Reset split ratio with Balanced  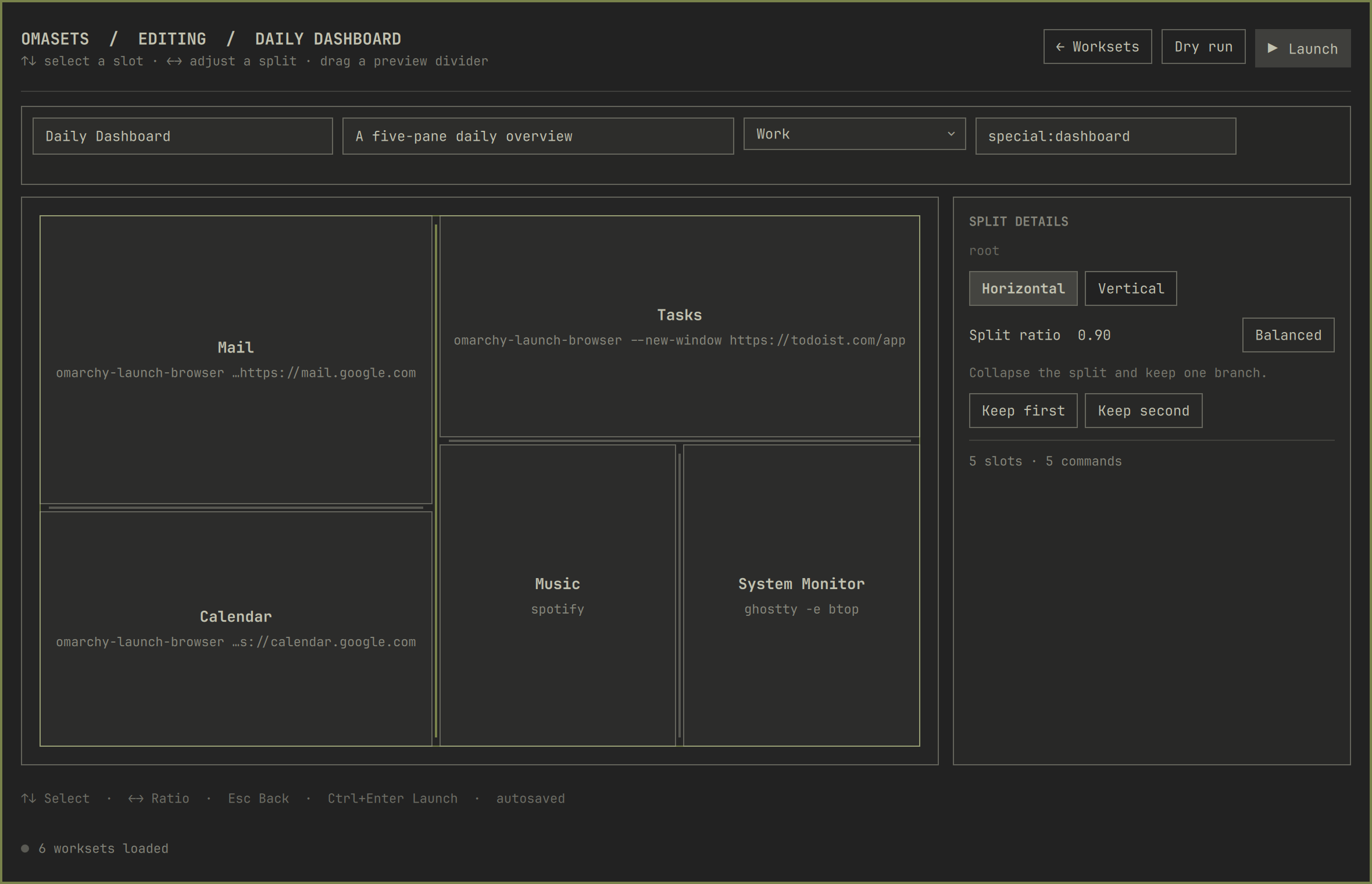[1288, 335]
